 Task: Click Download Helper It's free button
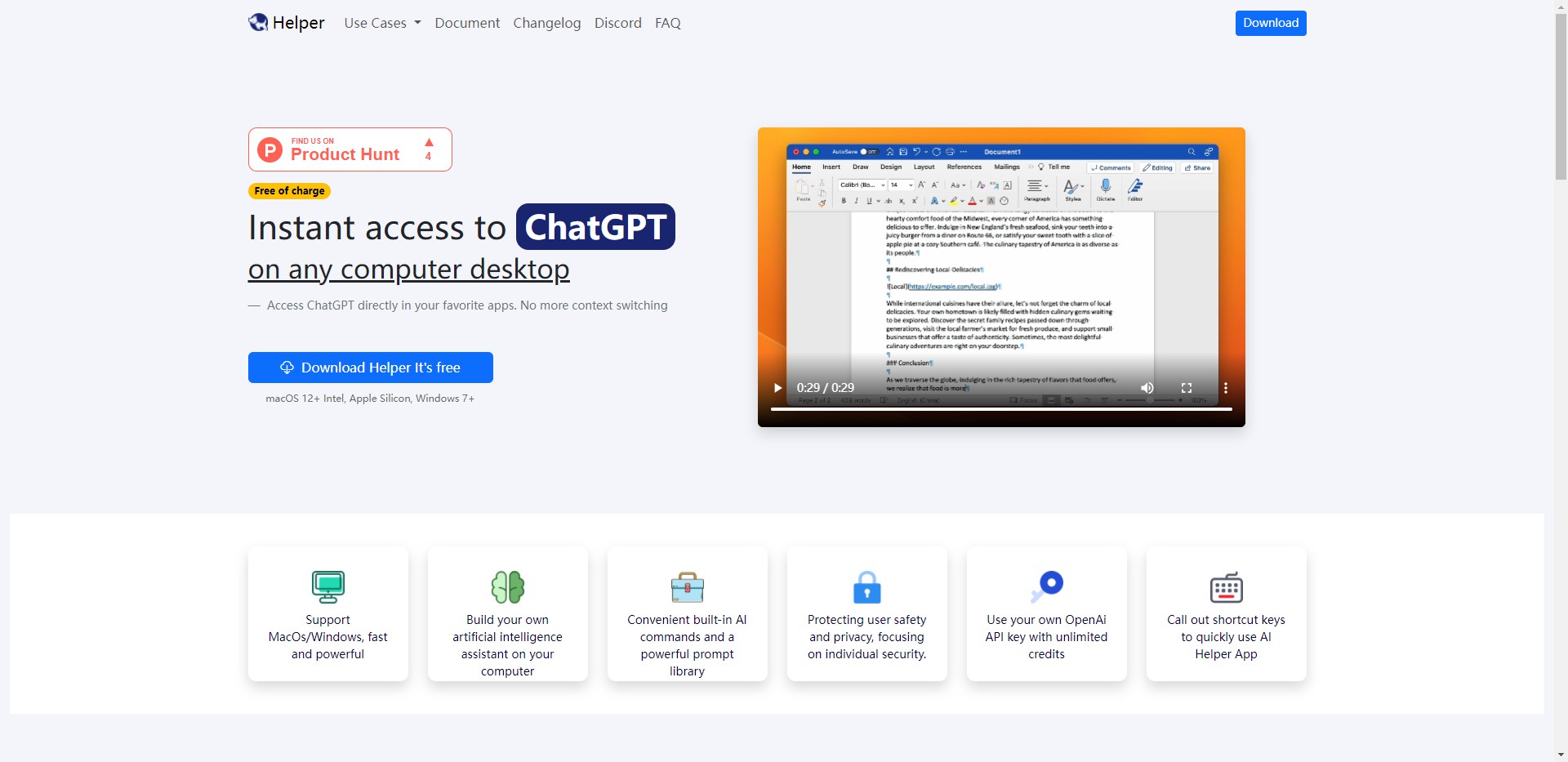click(371, 368)
